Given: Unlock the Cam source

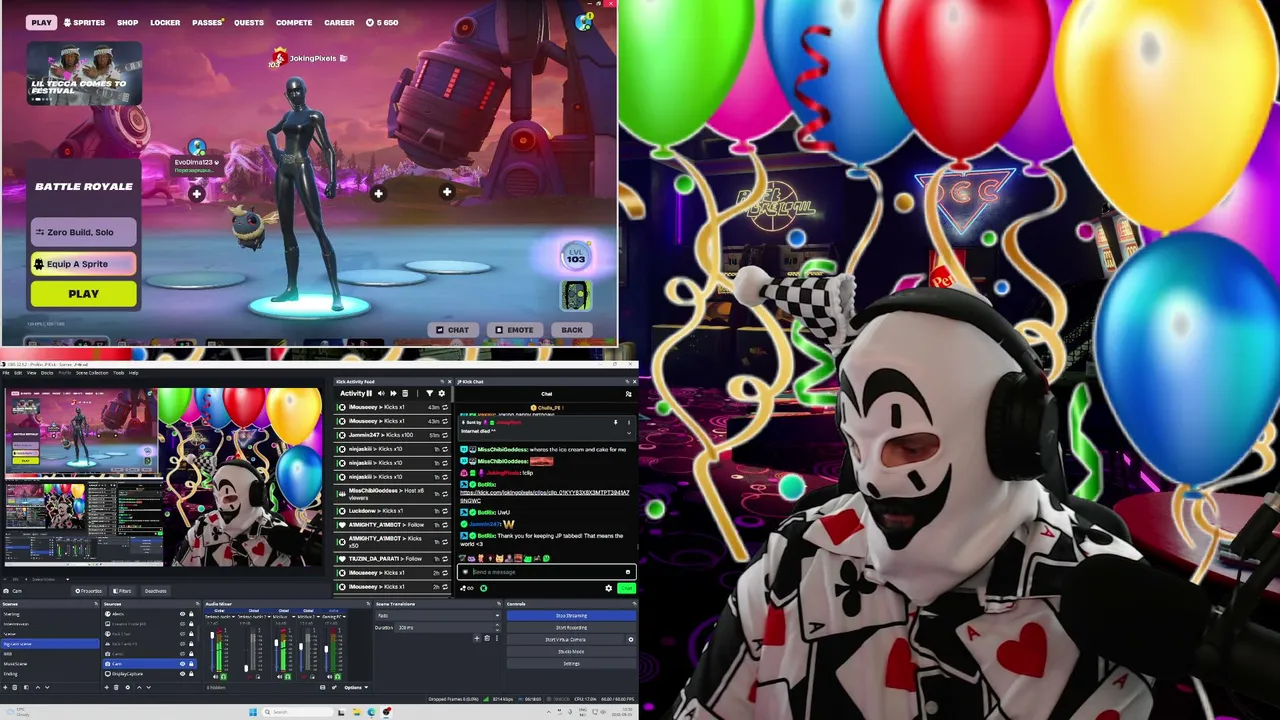Looking at the screenshot, I should coord(191,664).
